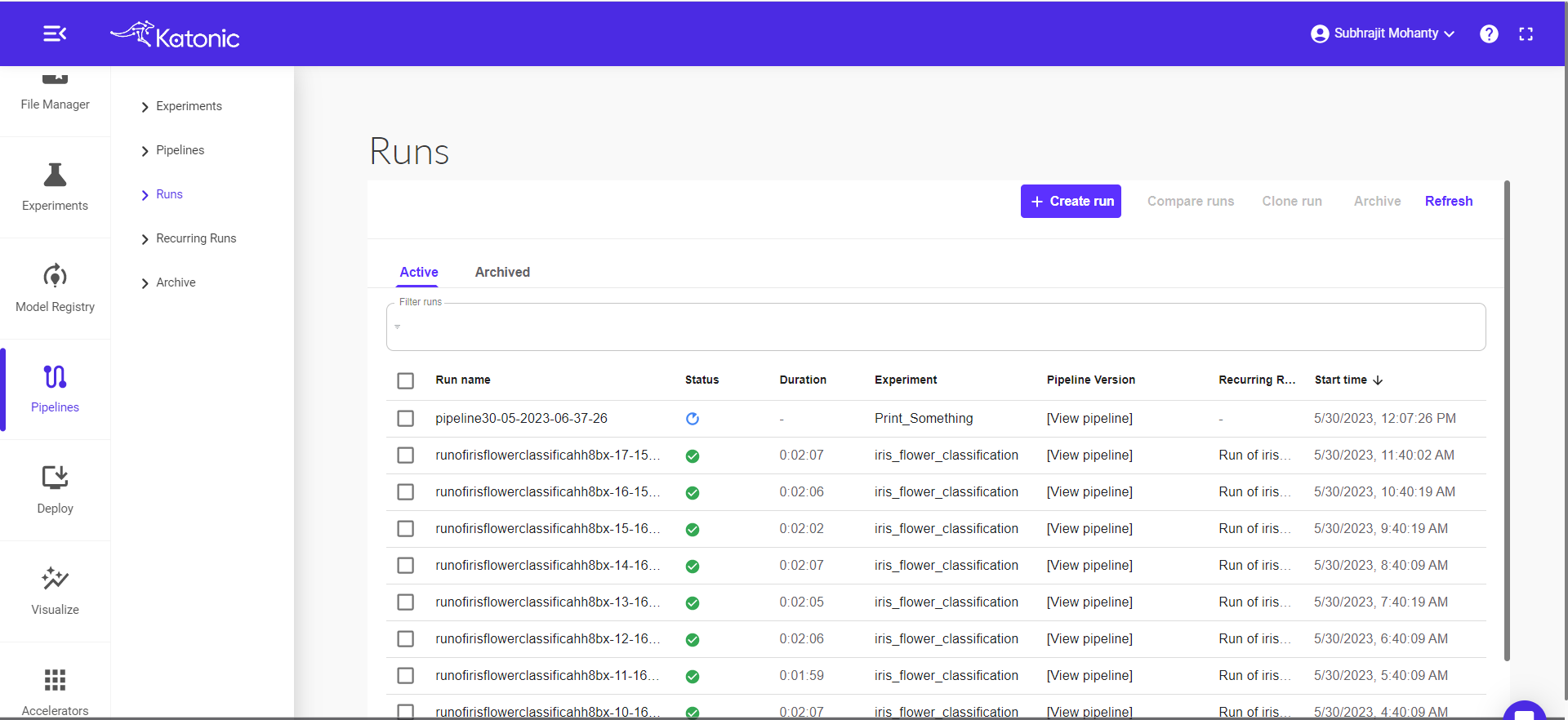The image size is (1568, 720).
Task: Open Experiments in submenu
Action: point(189,106)
